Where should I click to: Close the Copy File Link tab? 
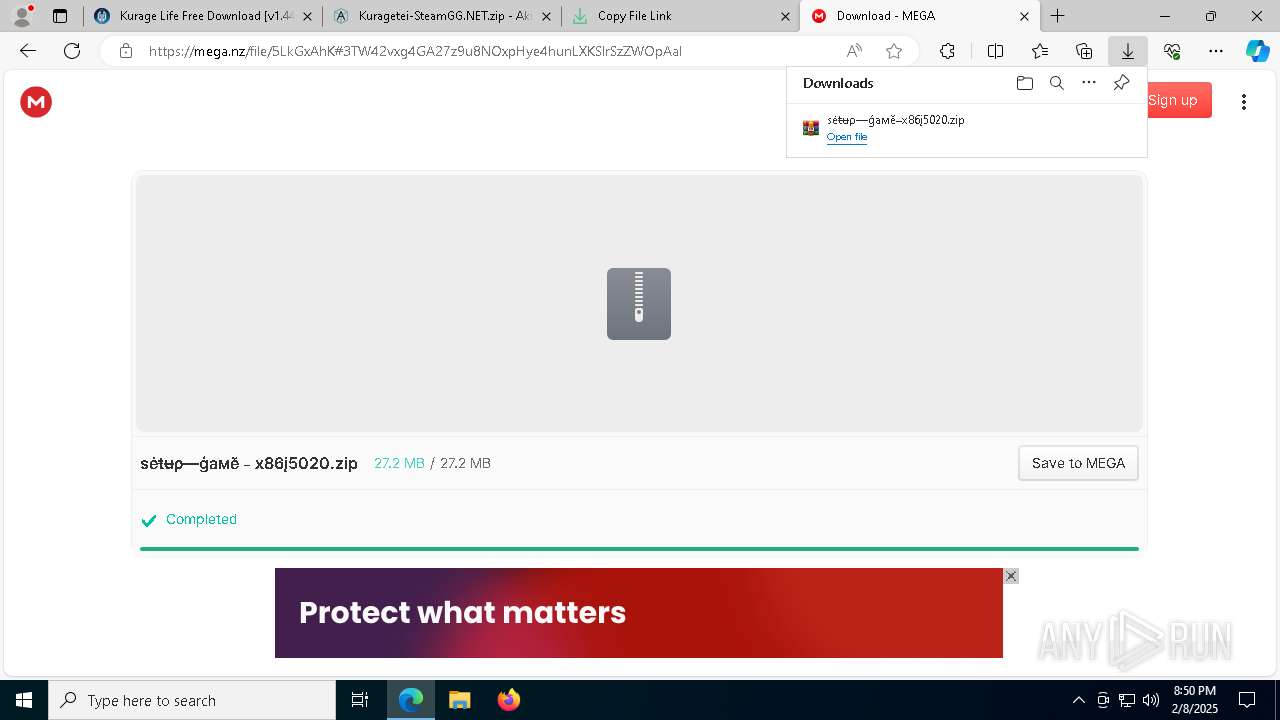click(x=785, y=16)
